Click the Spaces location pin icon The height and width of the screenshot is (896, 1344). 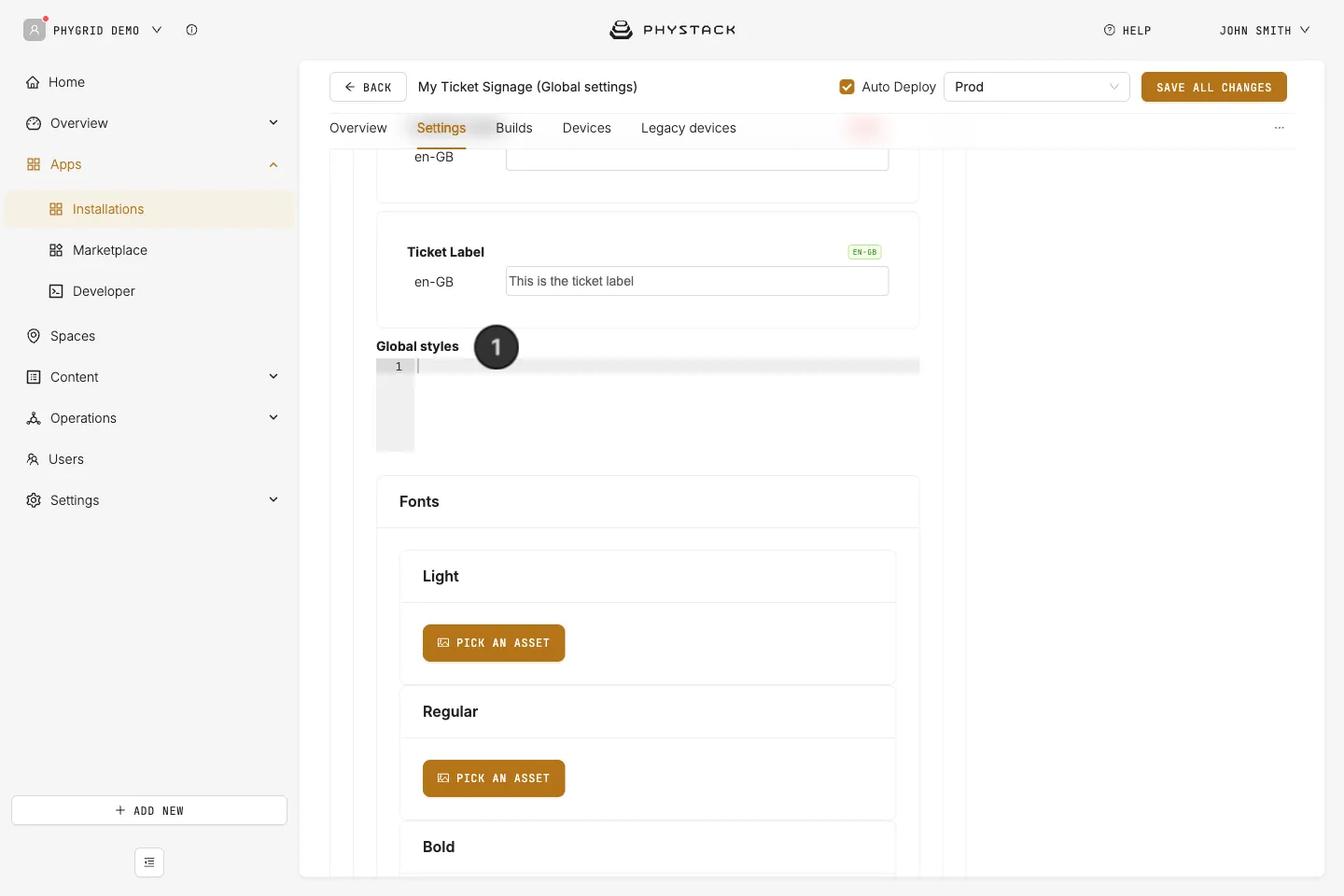click(x=34, y=336)
